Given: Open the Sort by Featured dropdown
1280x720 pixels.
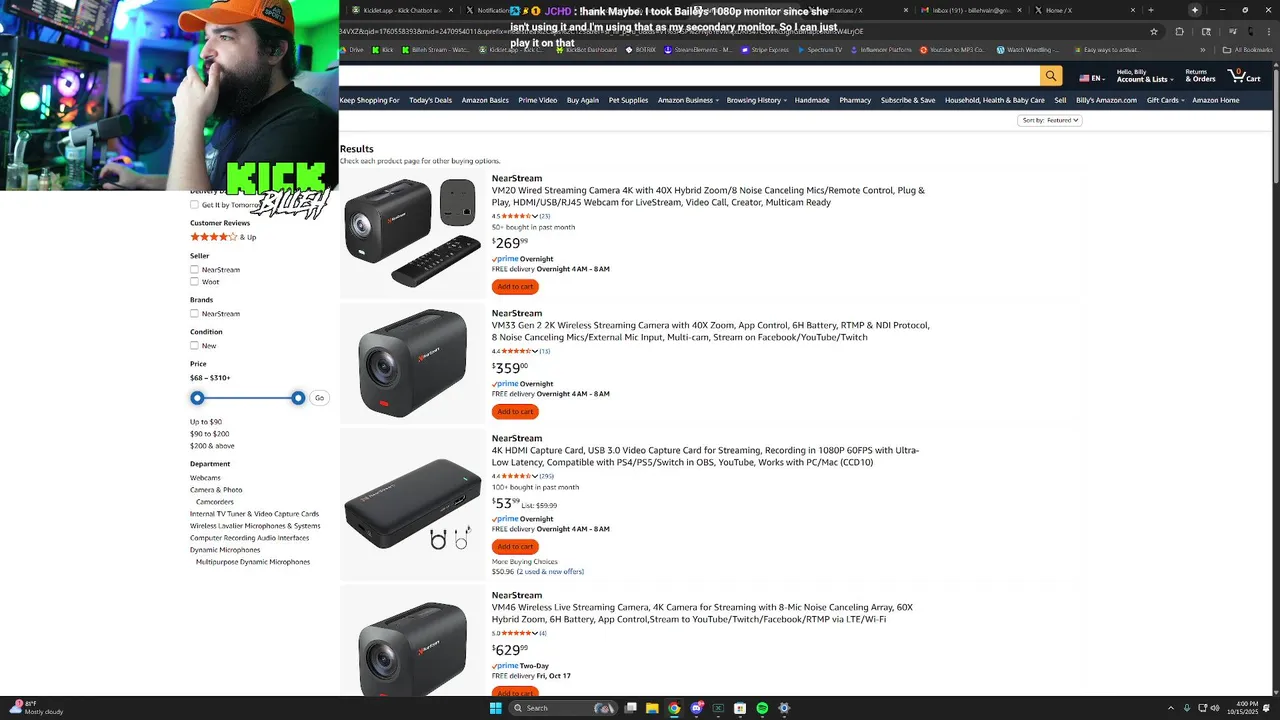Looking at the screenshot, I should [x=1050, y=120].
